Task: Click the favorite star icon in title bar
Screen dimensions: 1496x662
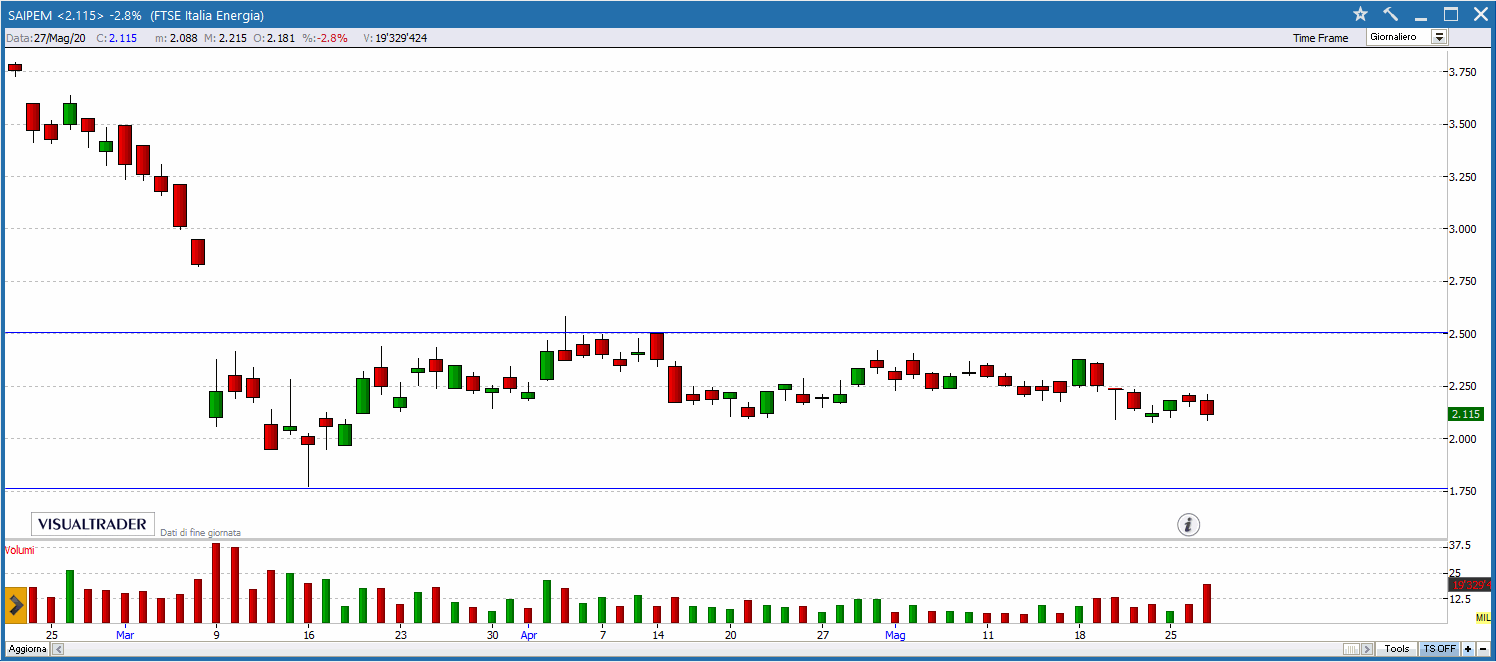Action: click(x=1360, y=14)
